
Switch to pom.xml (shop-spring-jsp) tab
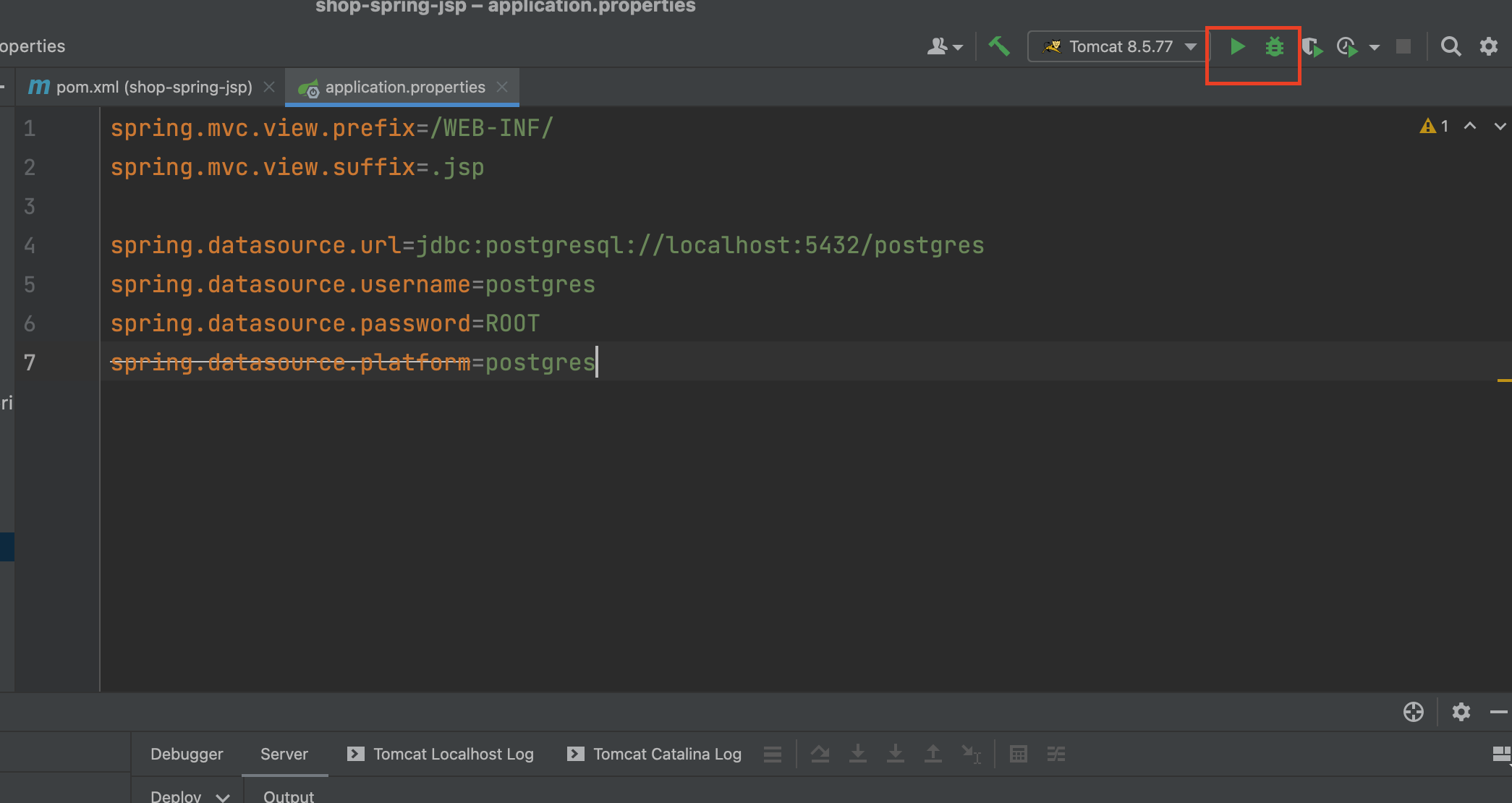154,88
